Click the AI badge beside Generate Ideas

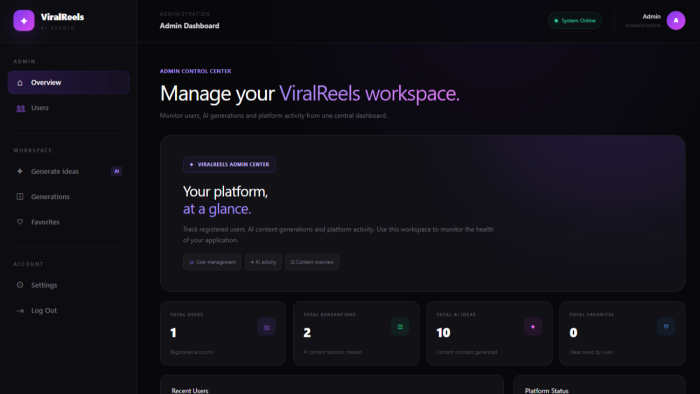click(x=117, y=171)
